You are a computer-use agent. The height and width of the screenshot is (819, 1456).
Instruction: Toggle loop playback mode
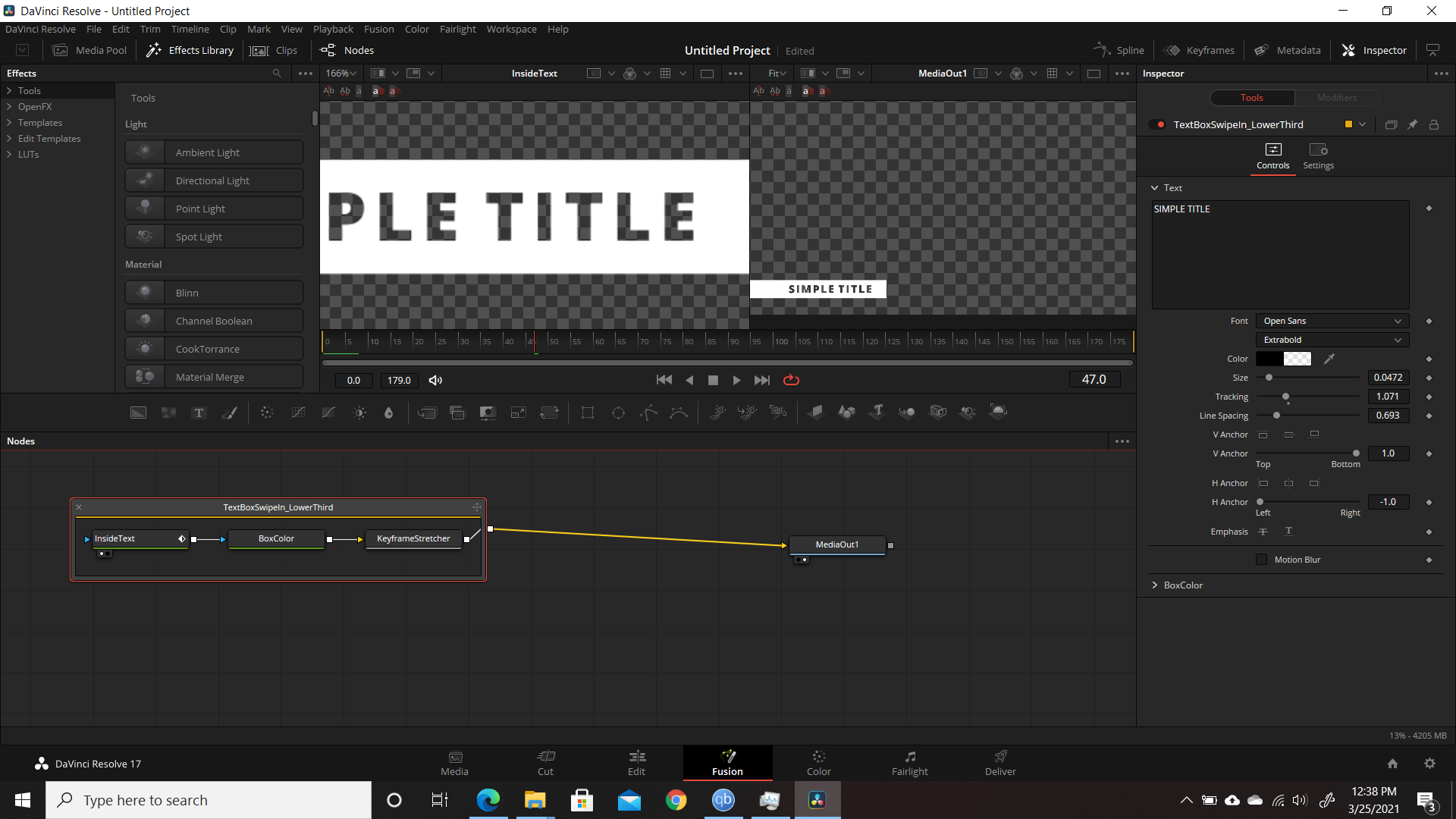791,380
